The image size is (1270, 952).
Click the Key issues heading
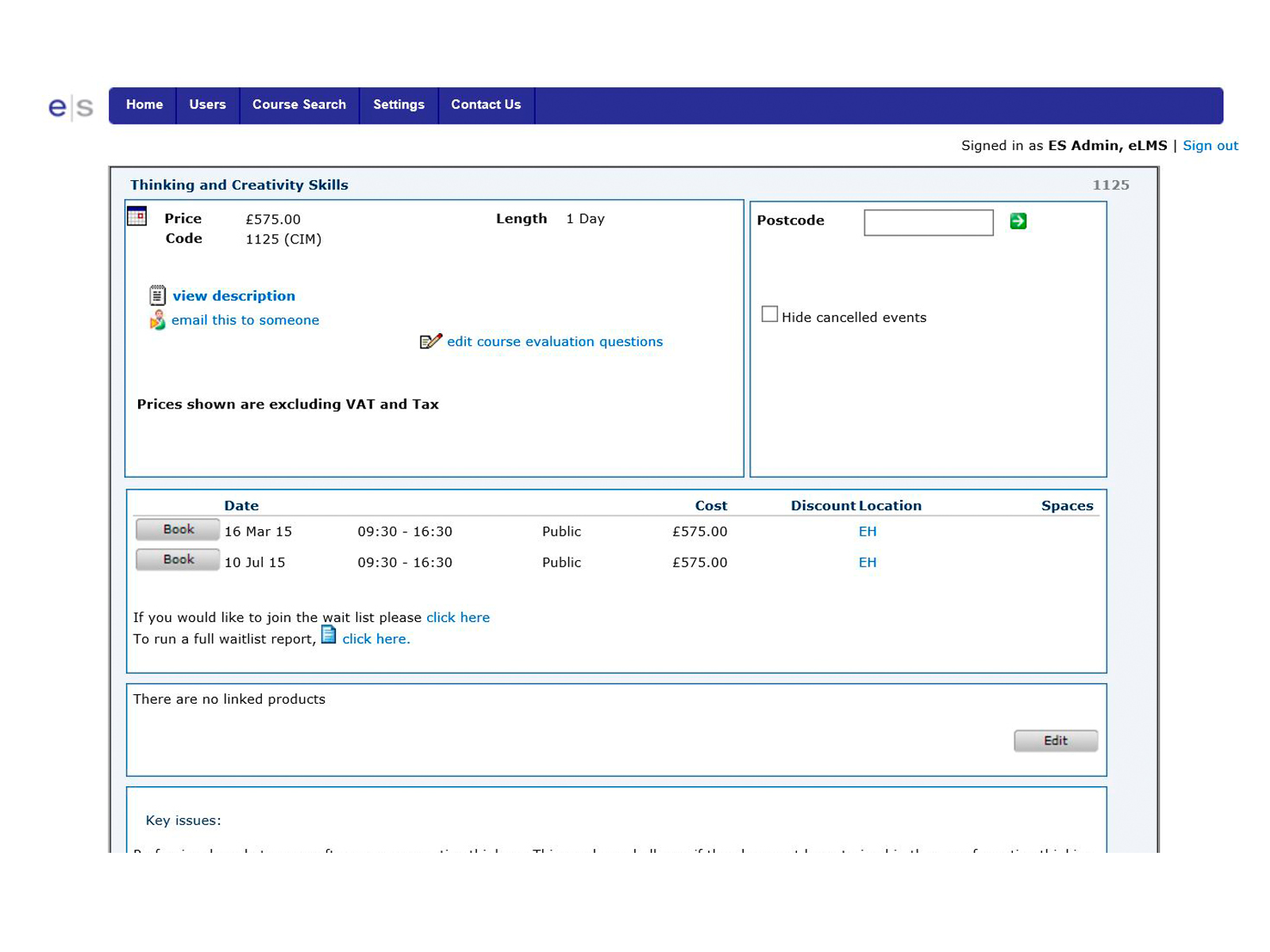183,820
